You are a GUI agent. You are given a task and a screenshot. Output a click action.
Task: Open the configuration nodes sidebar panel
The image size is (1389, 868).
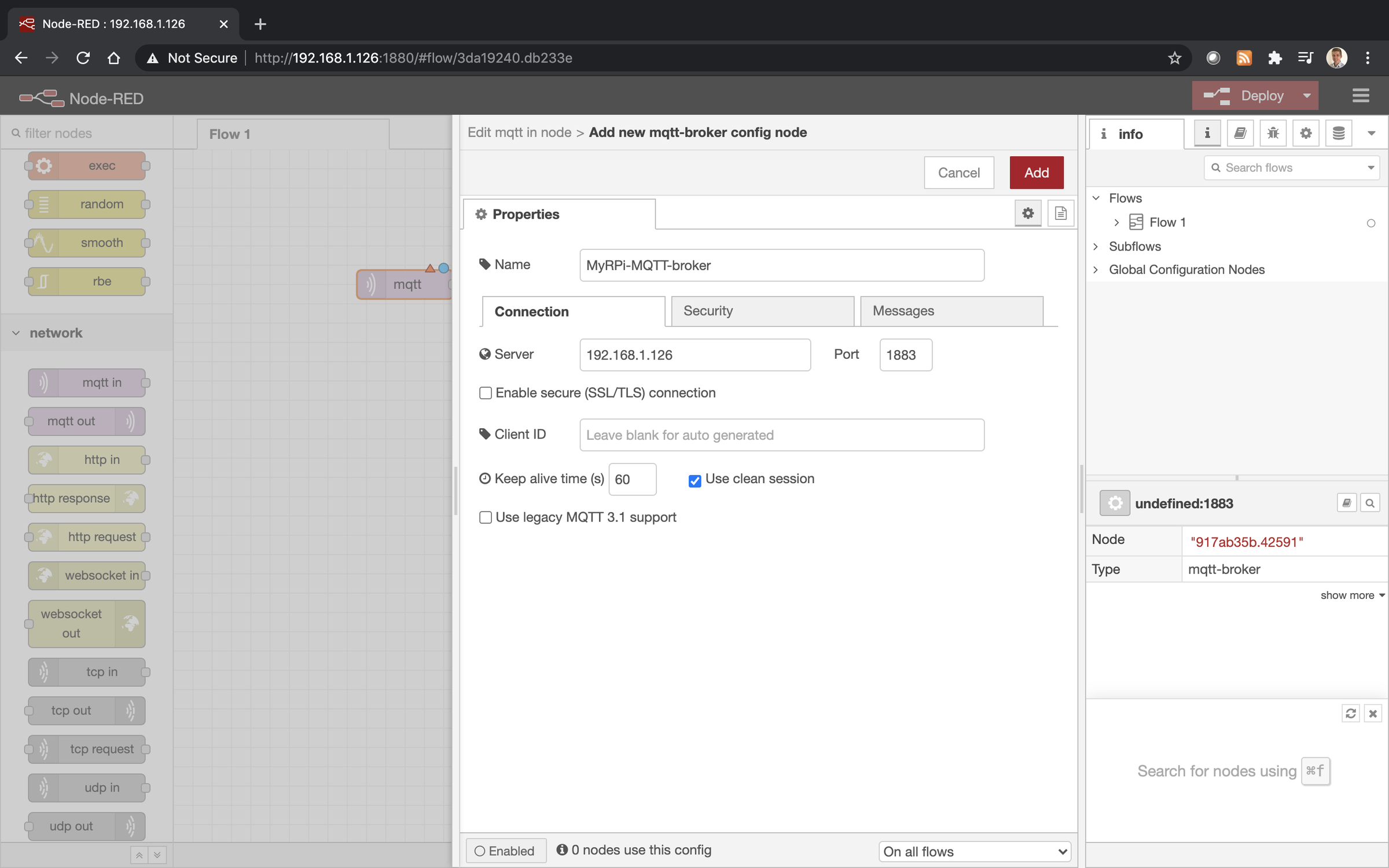(x=1306, y=133)
